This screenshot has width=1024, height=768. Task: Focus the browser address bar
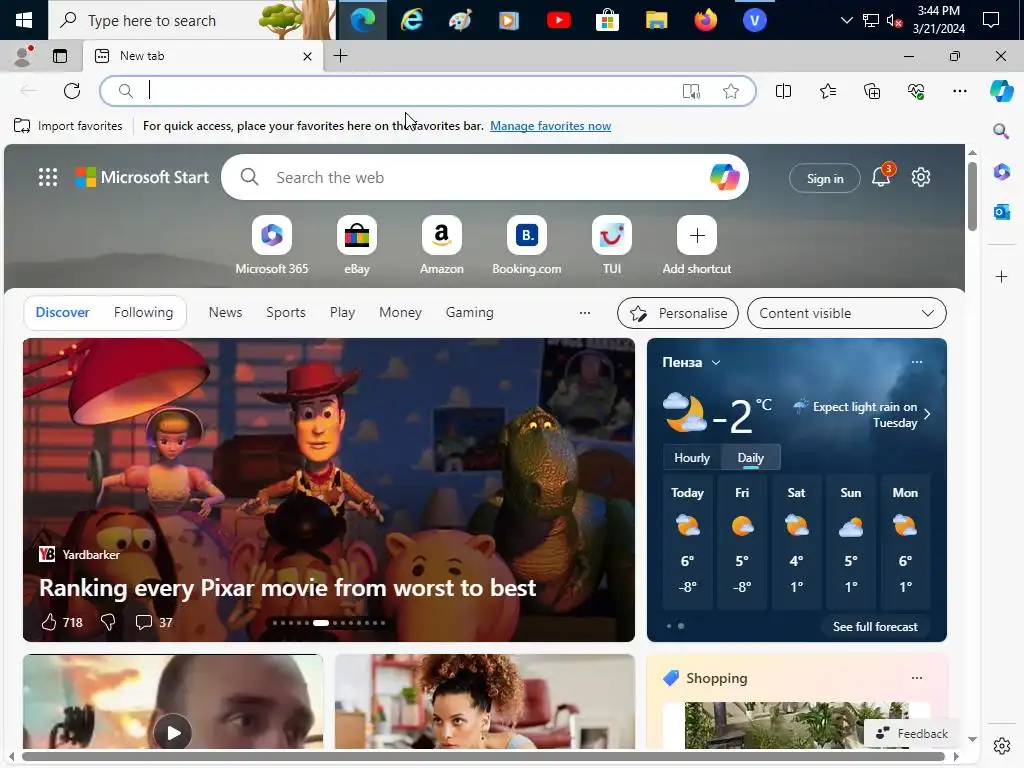427,91
